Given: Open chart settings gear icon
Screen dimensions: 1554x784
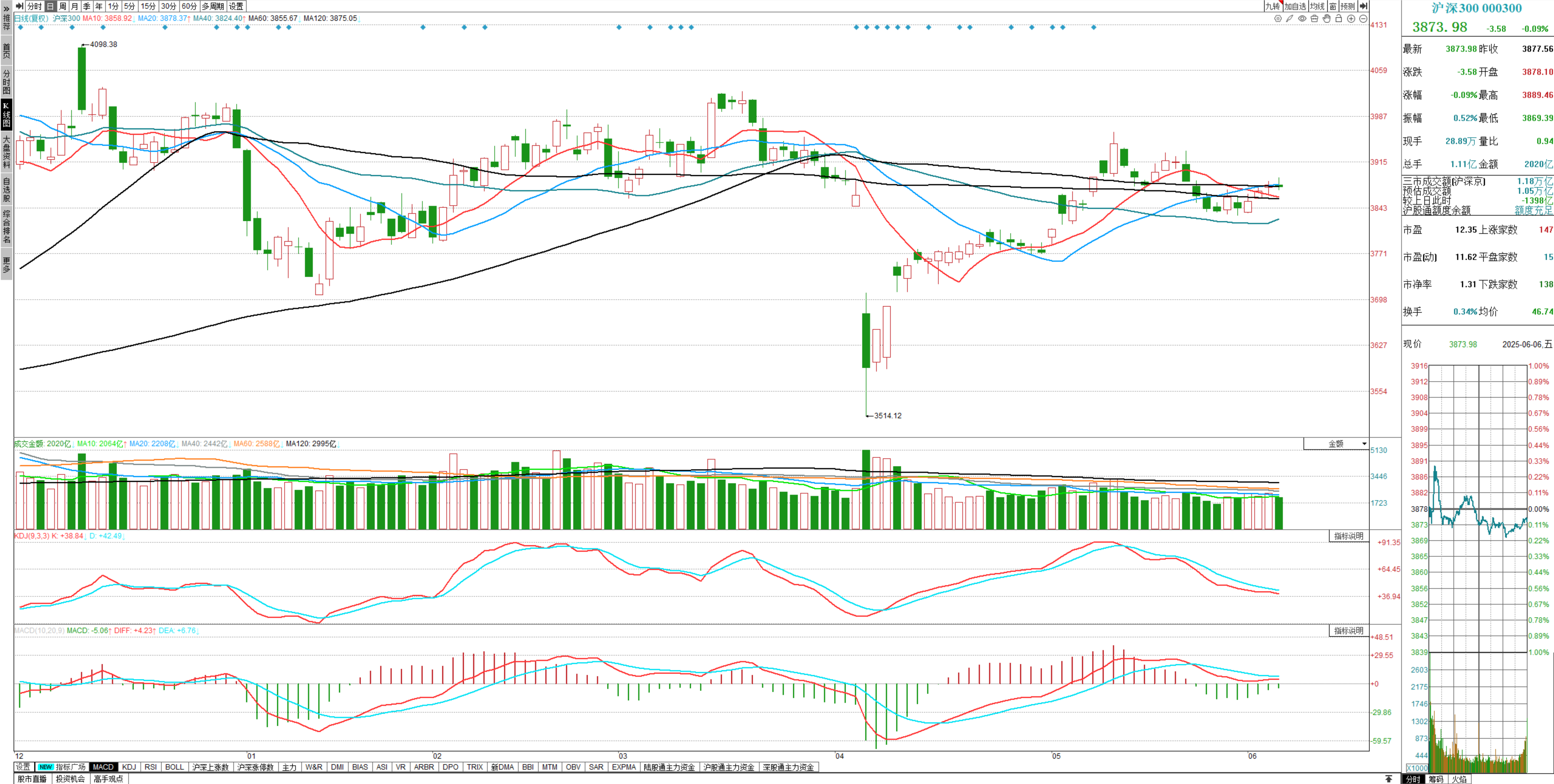Looking at the screenshot, I should 1278,19.
